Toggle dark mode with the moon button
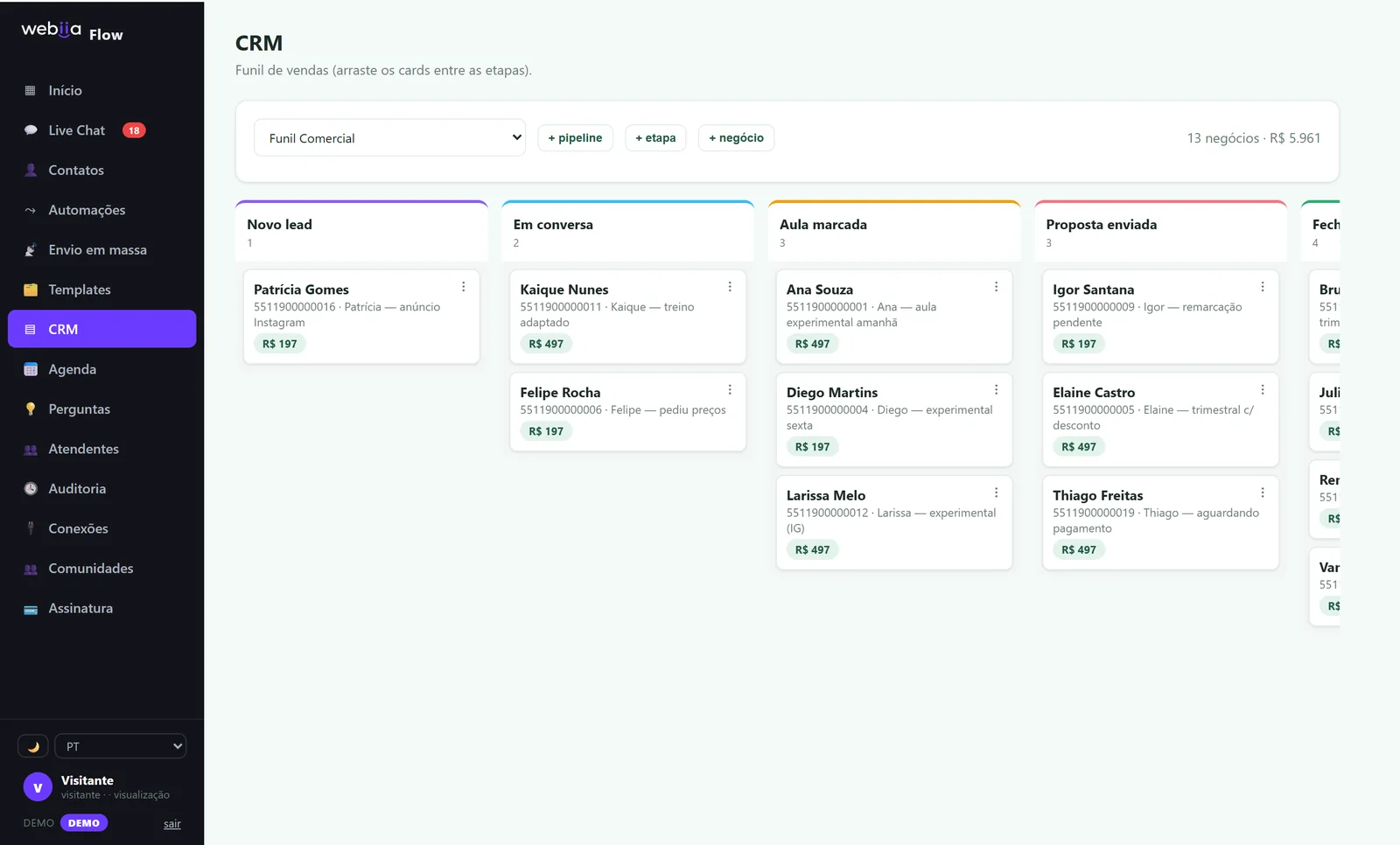 point(33,746)
